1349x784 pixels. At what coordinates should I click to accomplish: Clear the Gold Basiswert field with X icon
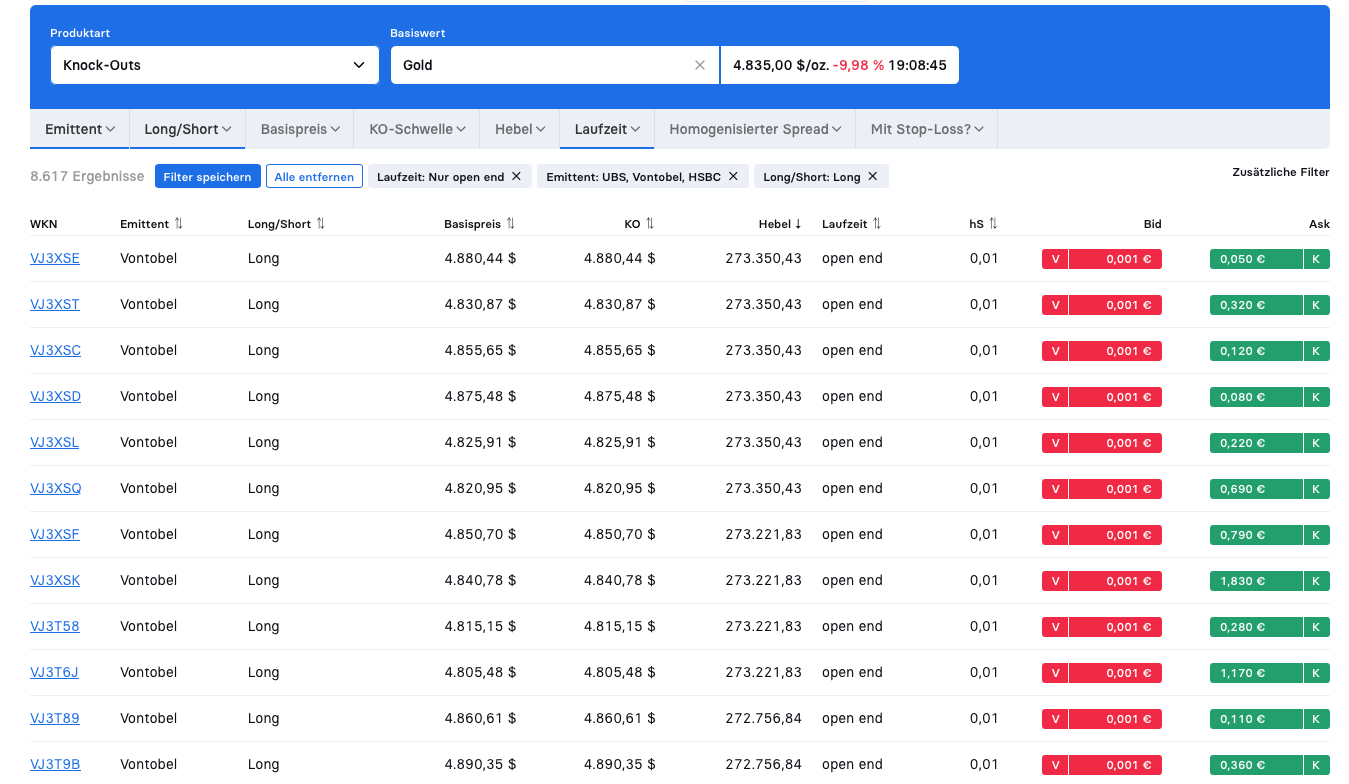pyautogui.click(x=700, y=65)
